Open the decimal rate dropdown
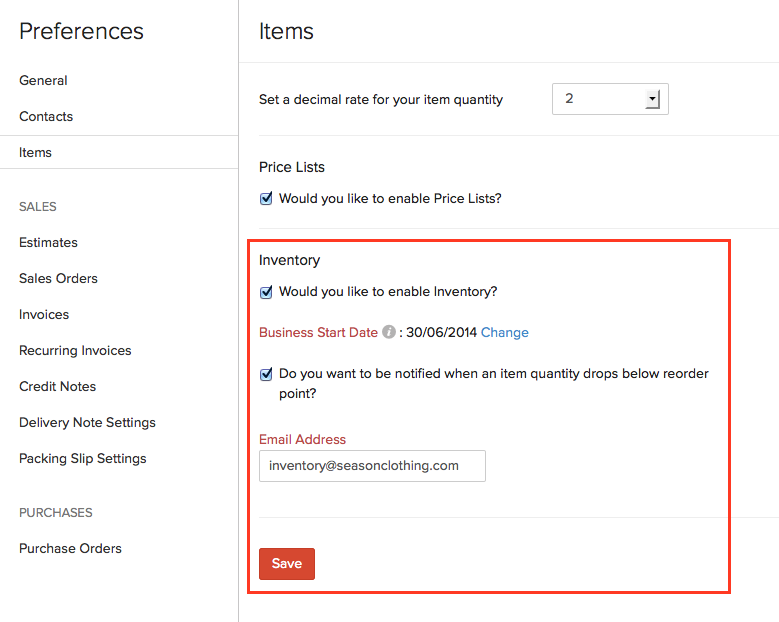 point(652,99)
